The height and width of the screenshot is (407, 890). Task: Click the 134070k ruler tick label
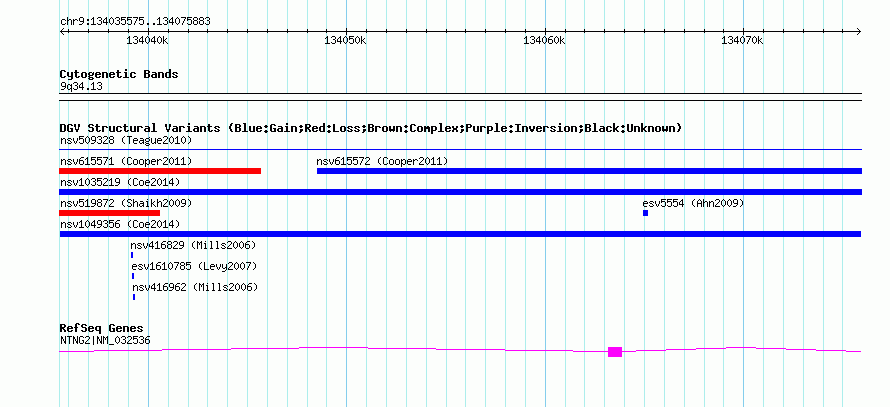[x=742, y=40]
